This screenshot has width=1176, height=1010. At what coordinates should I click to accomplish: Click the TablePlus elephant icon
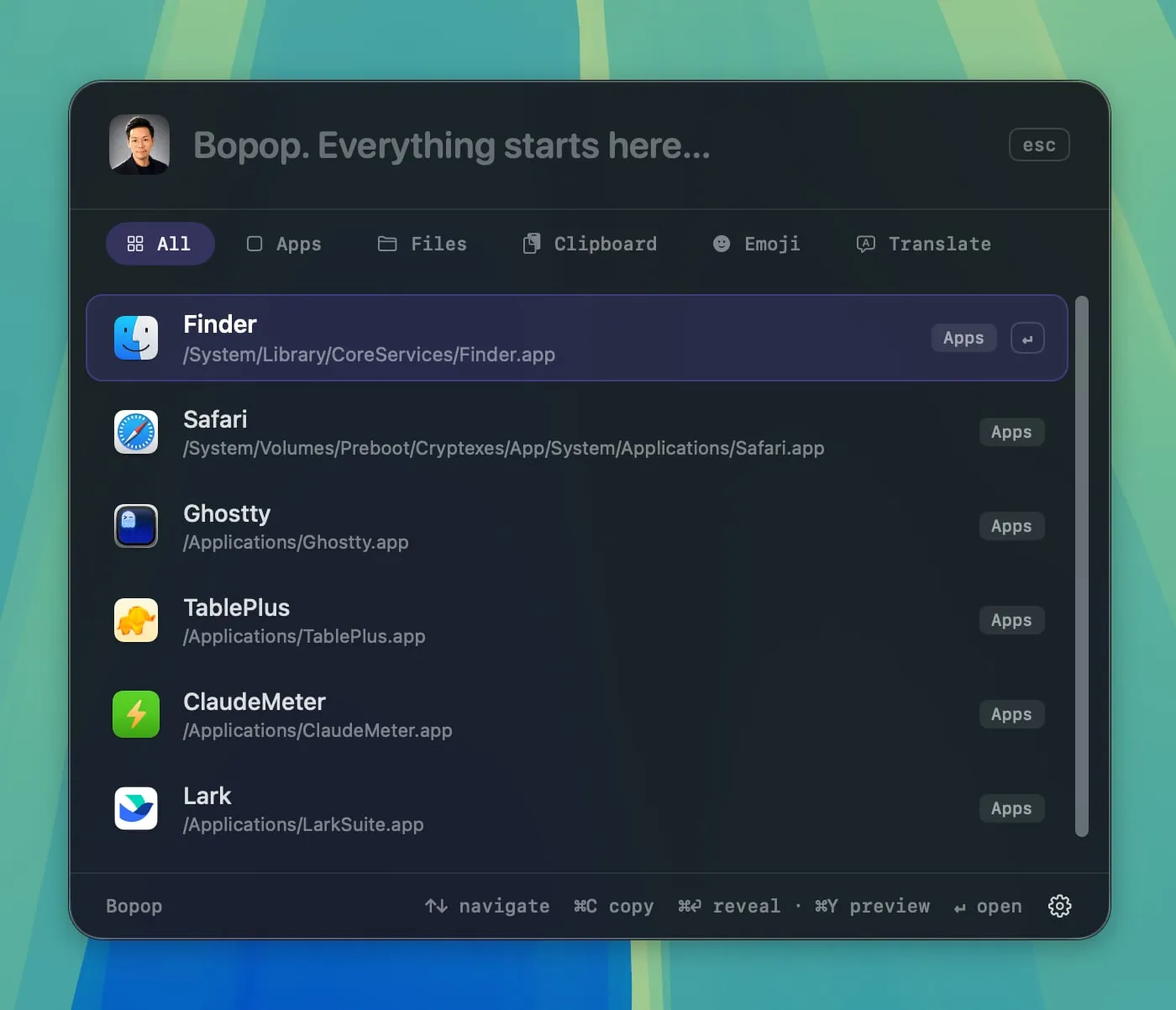tap(136, 620)
